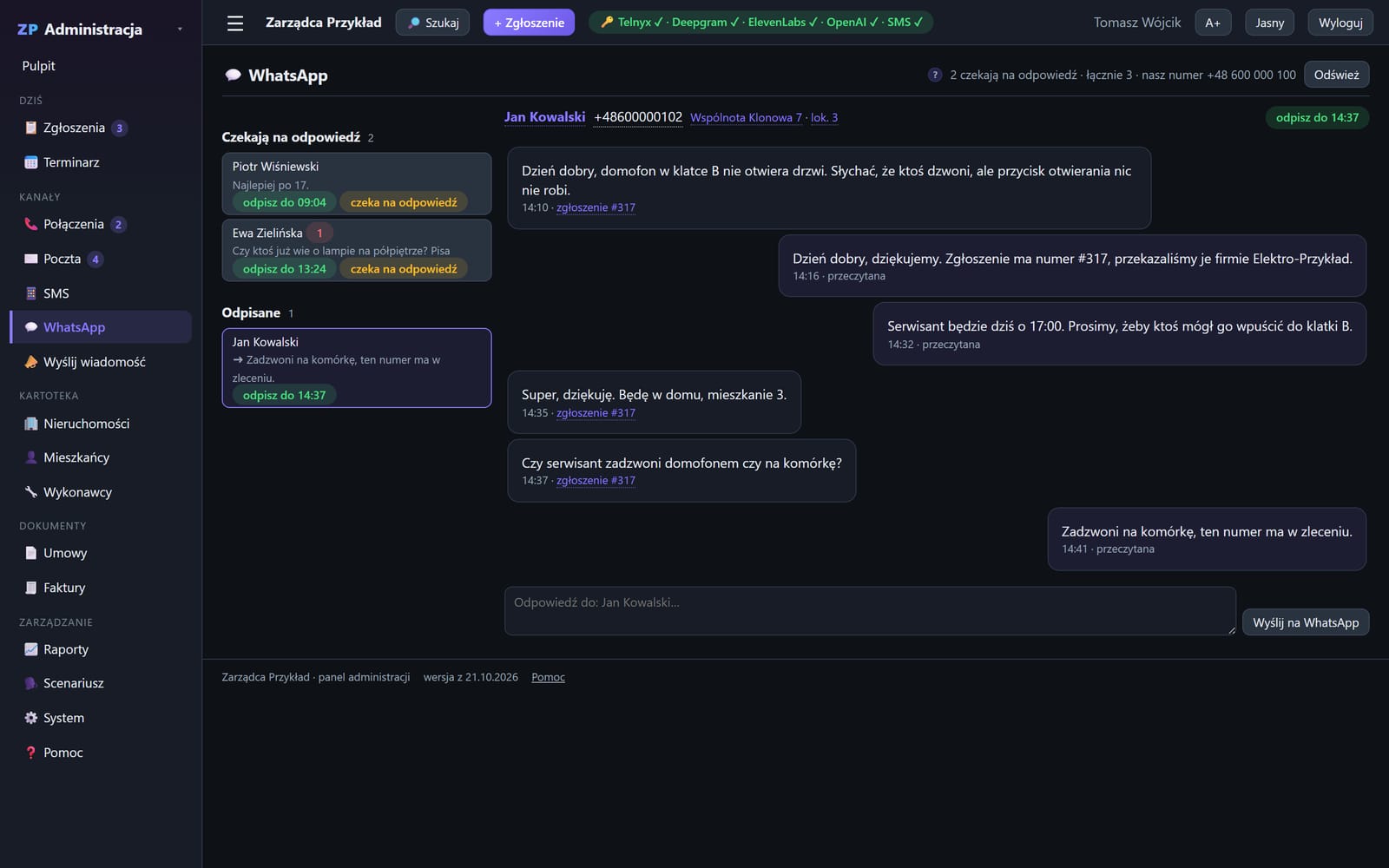
Task: Open the Wspólnota Klonowa 7 link
Action: click(x=746, y=118)
